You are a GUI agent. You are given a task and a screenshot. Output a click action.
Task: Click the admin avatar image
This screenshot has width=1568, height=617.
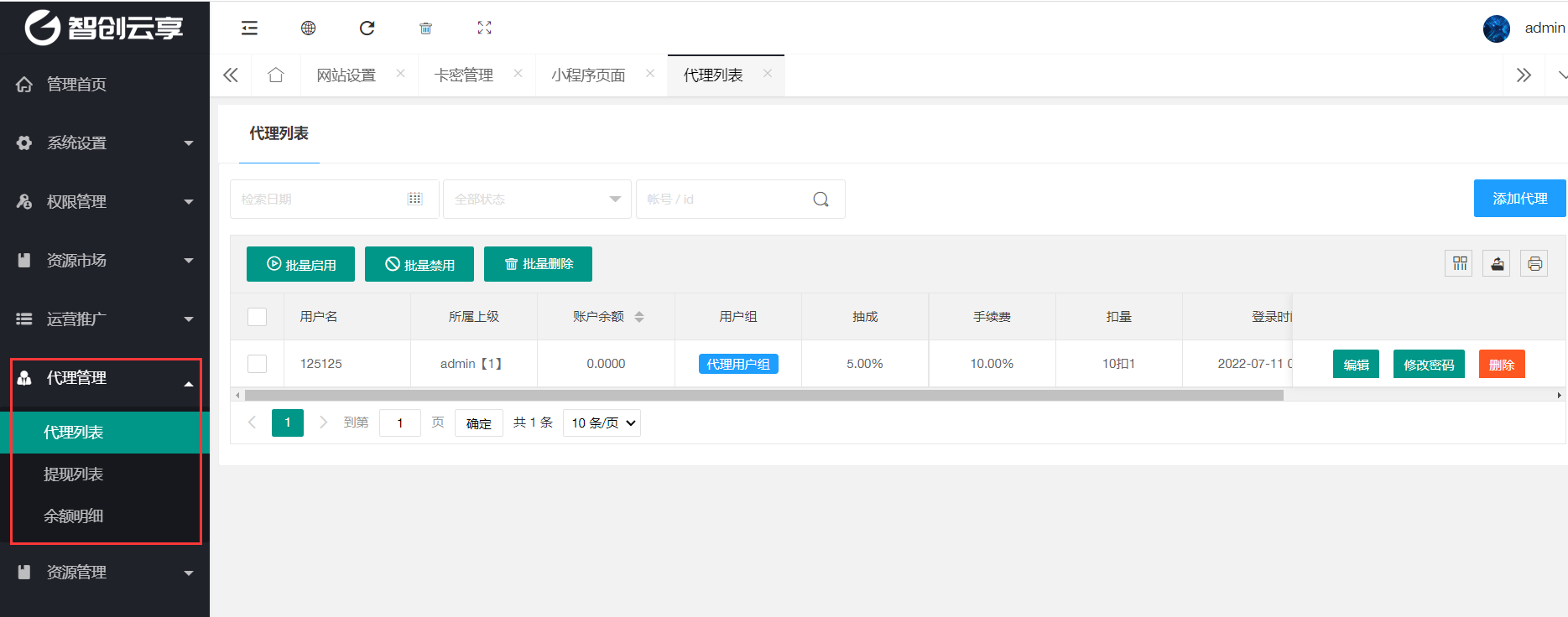tap(1497, 29)
